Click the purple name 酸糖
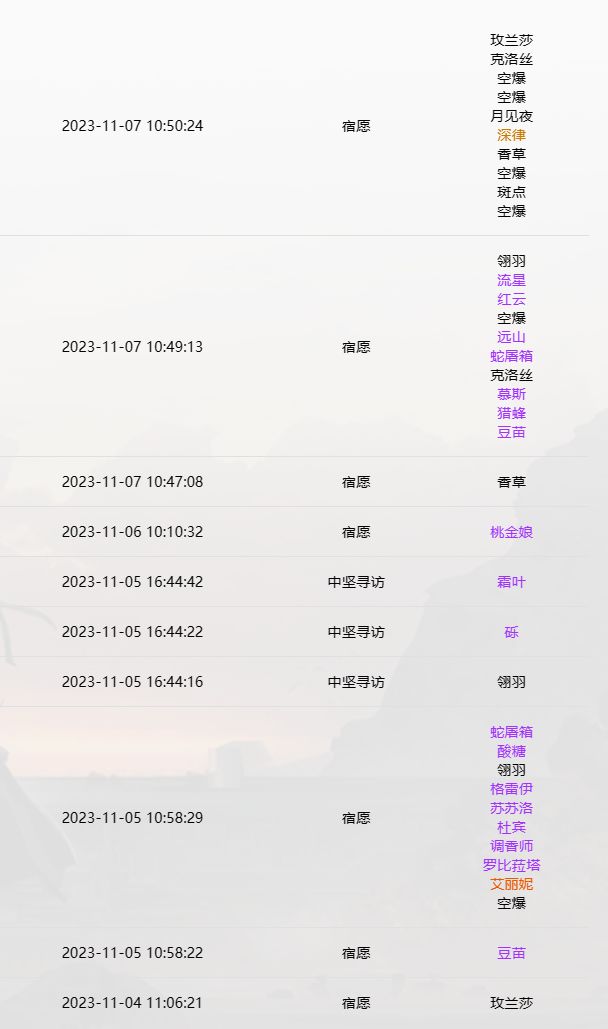Screen dimensions: 608x1029 [x=511, y=751]
